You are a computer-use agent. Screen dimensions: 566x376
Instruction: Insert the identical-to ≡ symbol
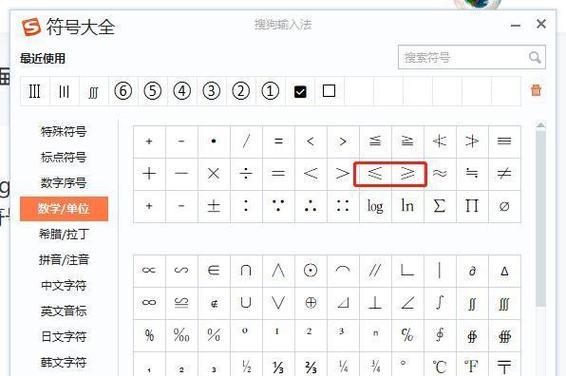point(504,141)
